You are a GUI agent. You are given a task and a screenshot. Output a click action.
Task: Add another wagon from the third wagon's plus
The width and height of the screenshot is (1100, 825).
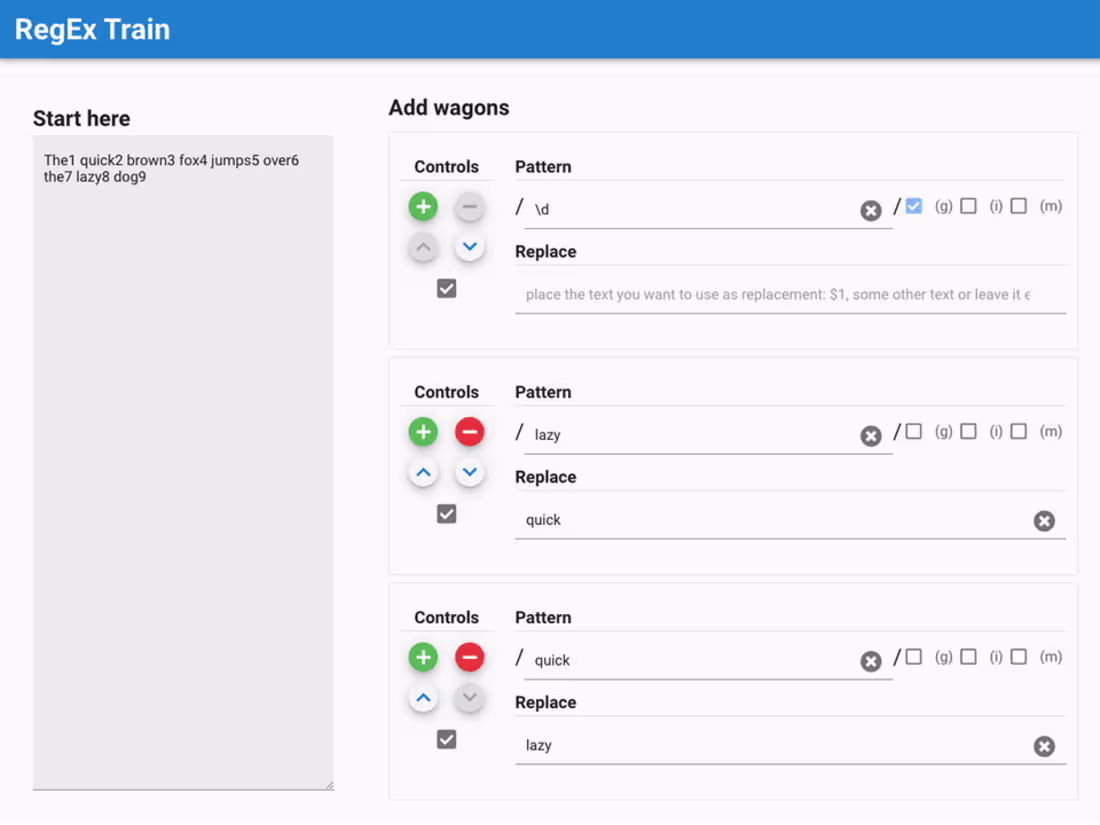tap(423, 657)
